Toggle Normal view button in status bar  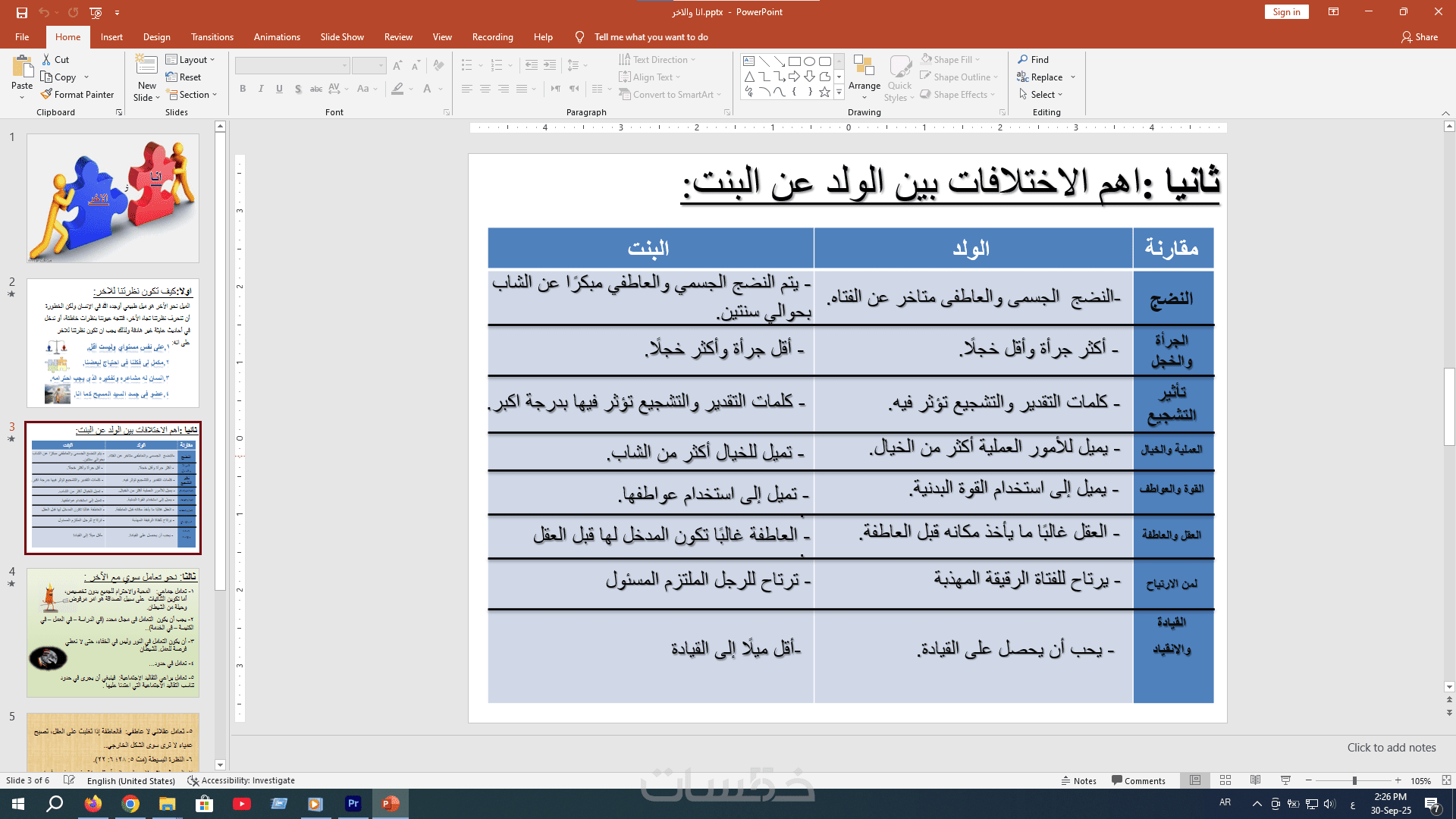pos(1195,780)
